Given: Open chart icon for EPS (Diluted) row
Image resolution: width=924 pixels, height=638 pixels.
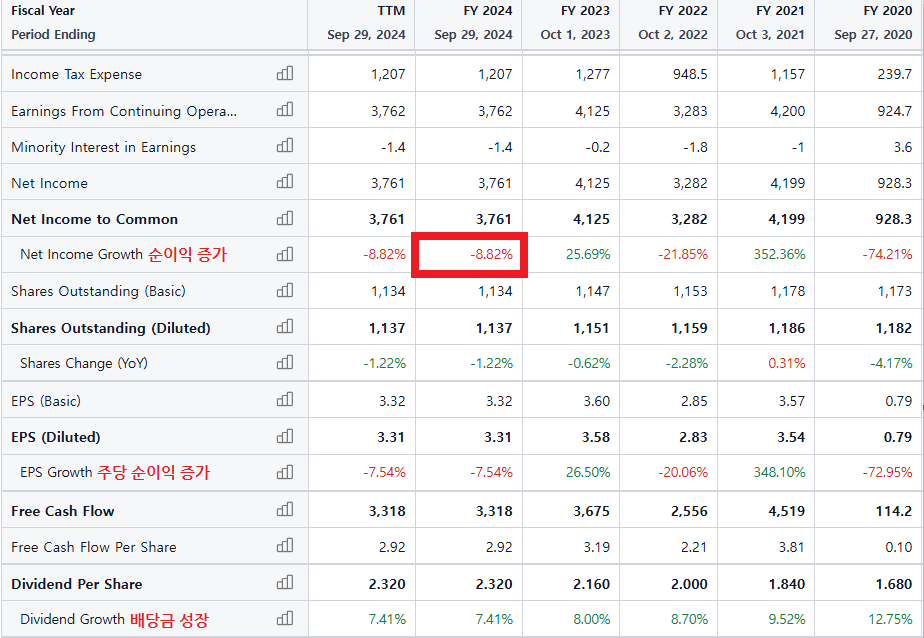Looking at the screenshot, I should [285, 437].
